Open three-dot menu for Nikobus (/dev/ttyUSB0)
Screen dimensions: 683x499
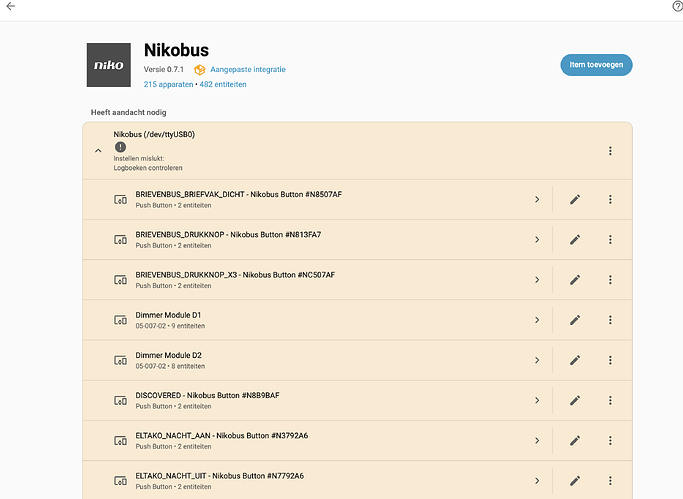pos(610,151)
